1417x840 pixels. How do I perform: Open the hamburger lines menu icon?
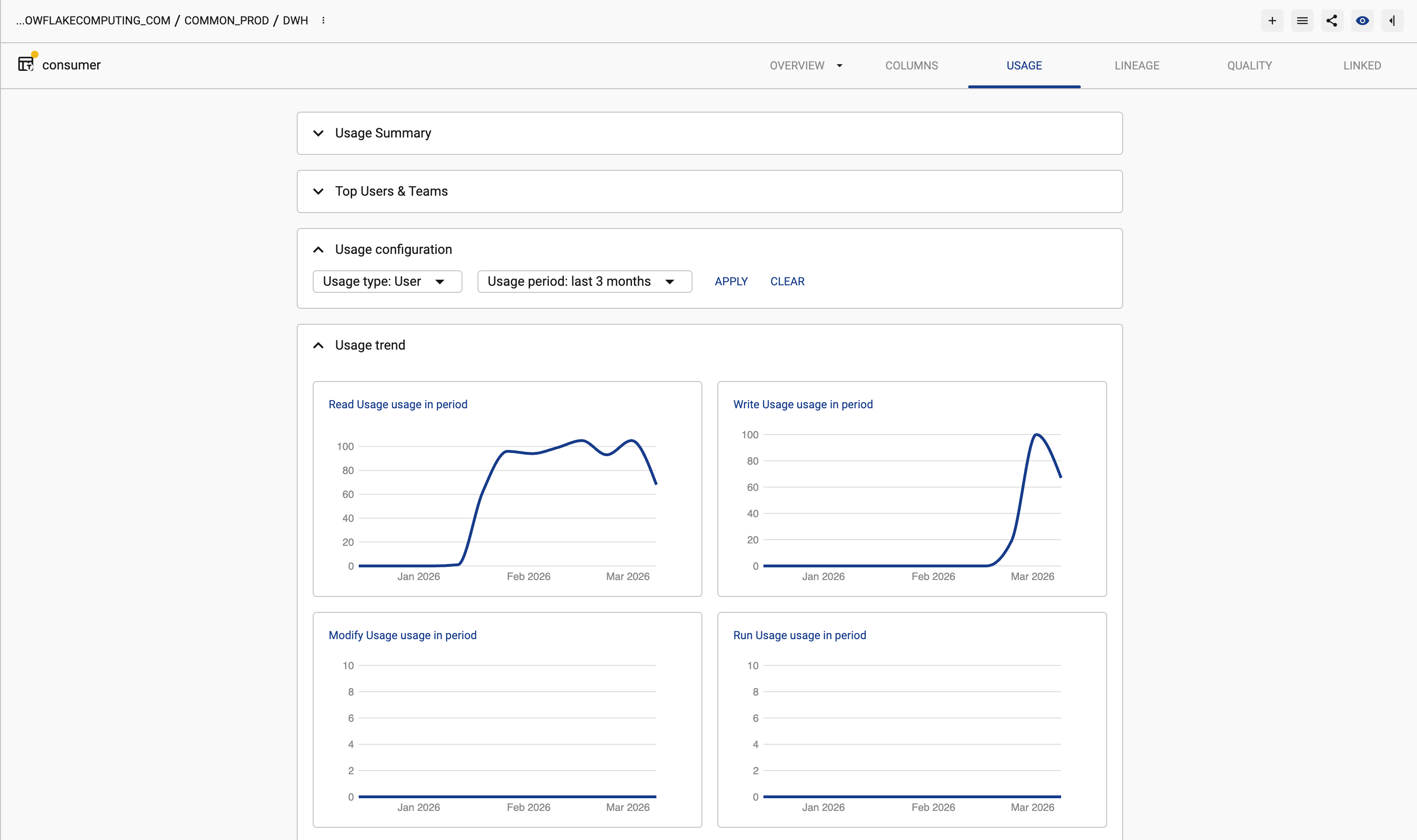click(1302, 21)
